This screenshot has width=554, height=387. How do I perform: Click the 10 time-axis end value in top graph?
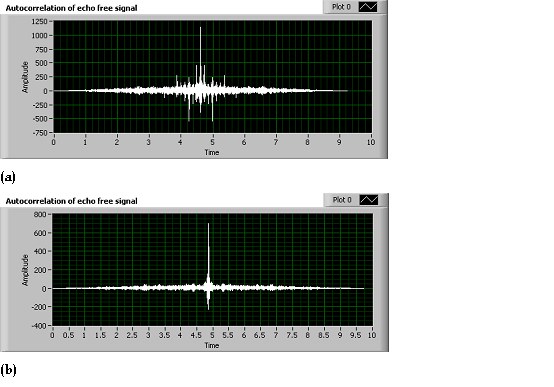(371, 142)
